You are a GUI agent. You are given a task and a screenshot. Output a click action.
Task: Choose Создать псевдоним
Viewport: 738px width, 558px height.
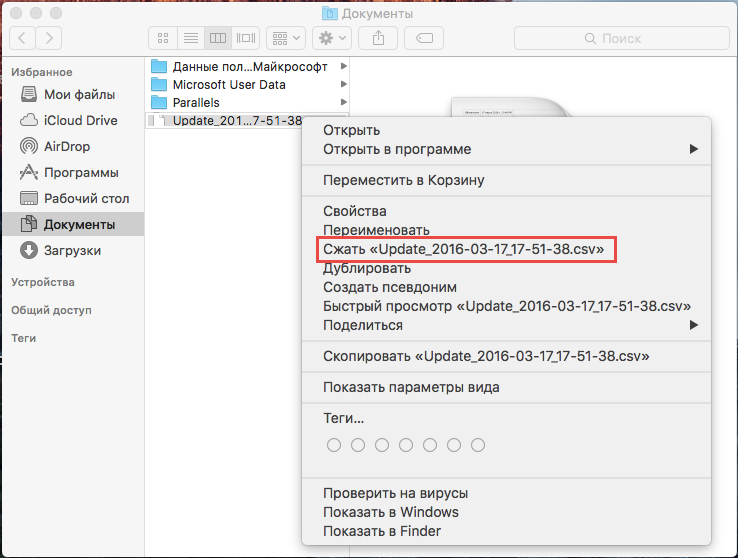click(x=506, y=287)
